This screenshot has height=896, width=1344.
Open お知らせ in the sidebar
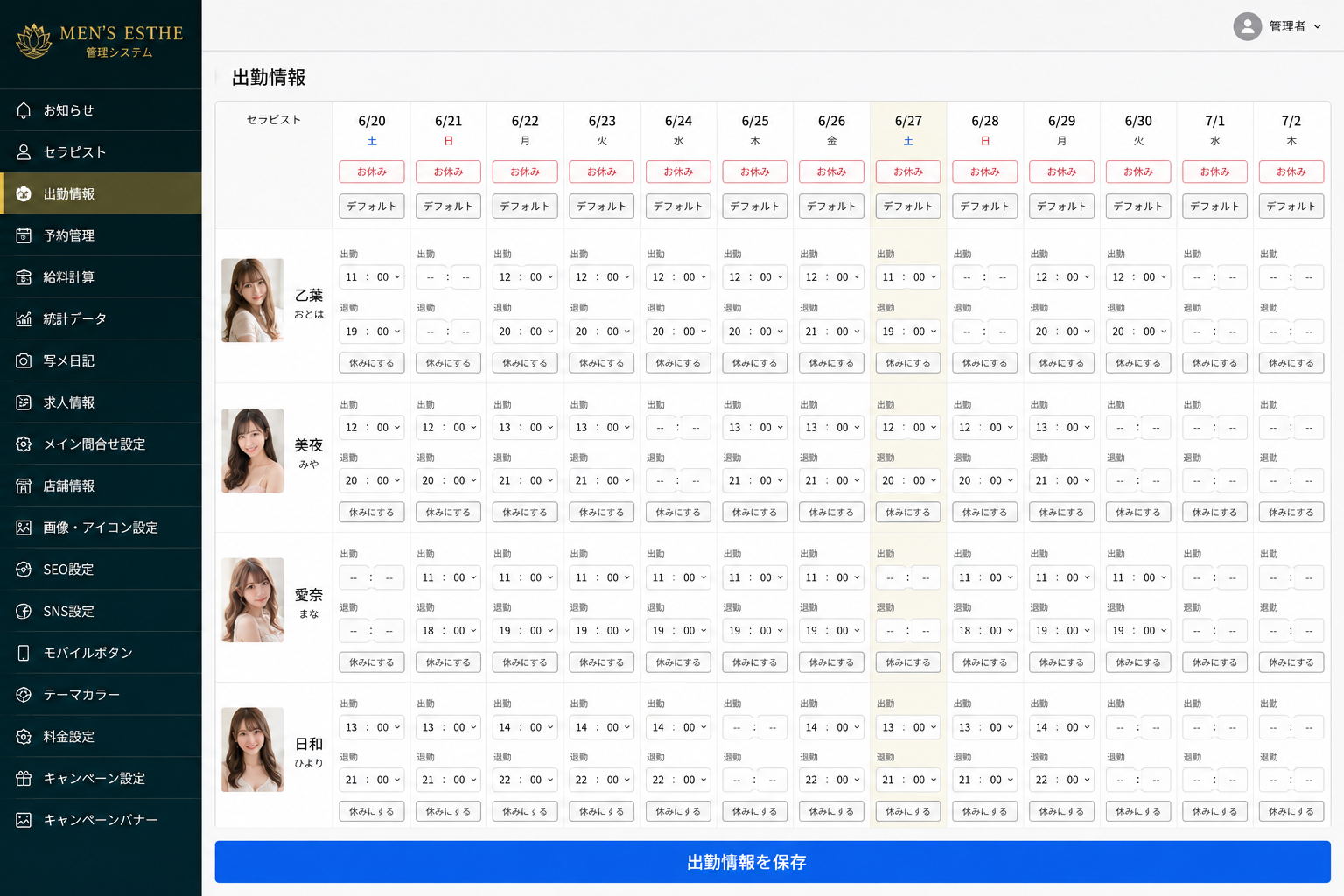tap(101, 110)
